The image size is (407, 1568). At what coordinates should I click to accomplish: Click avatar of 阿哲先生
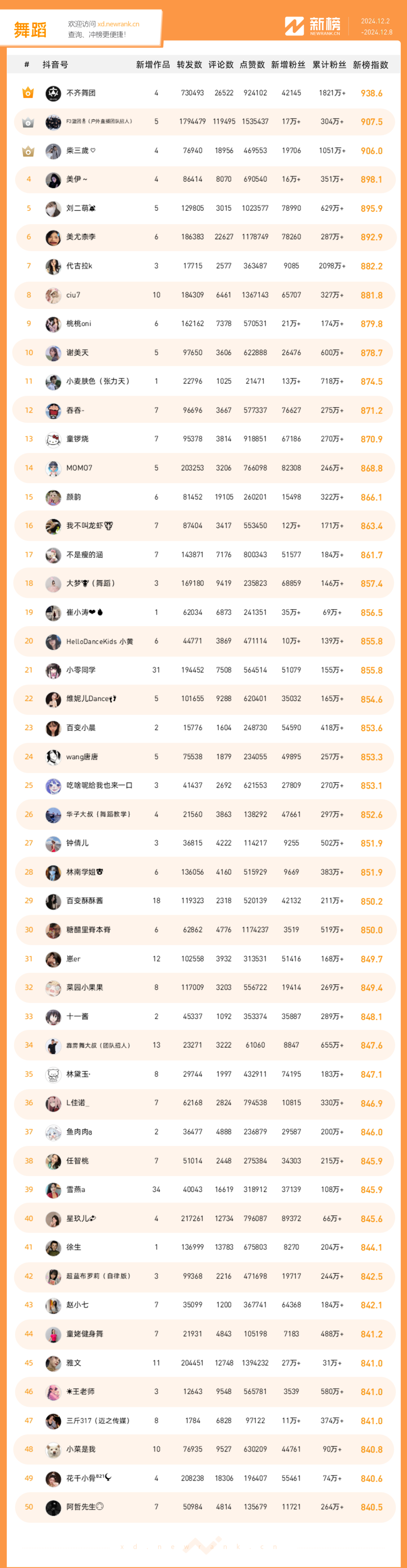point(53,1508)
